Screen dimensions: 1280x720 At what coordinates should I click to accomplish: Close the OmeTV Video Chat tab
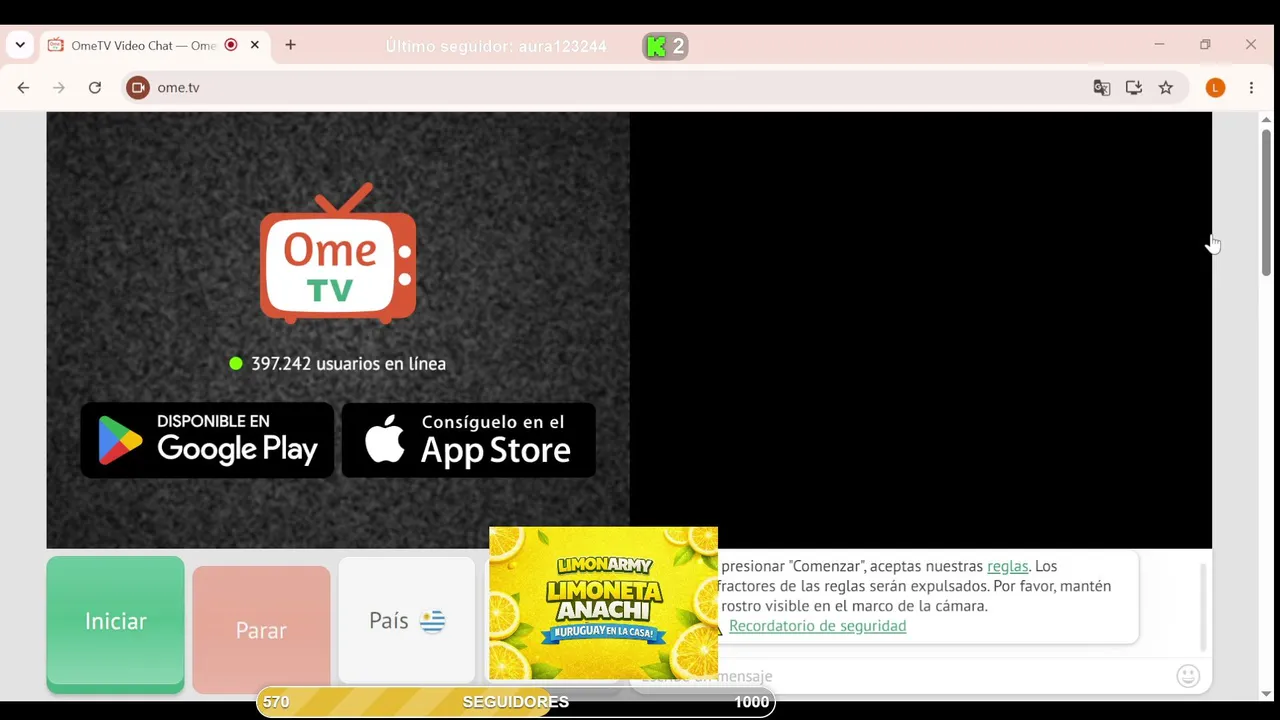click(x=254, y=45)
